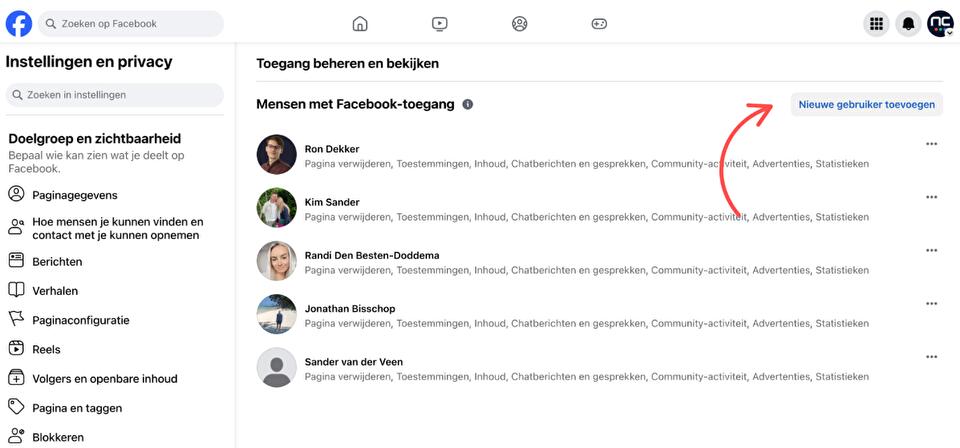The height and width of the screenshot is (448, 960).
Task: Select Berichten in the sidebar
Action: pos(57,261)
